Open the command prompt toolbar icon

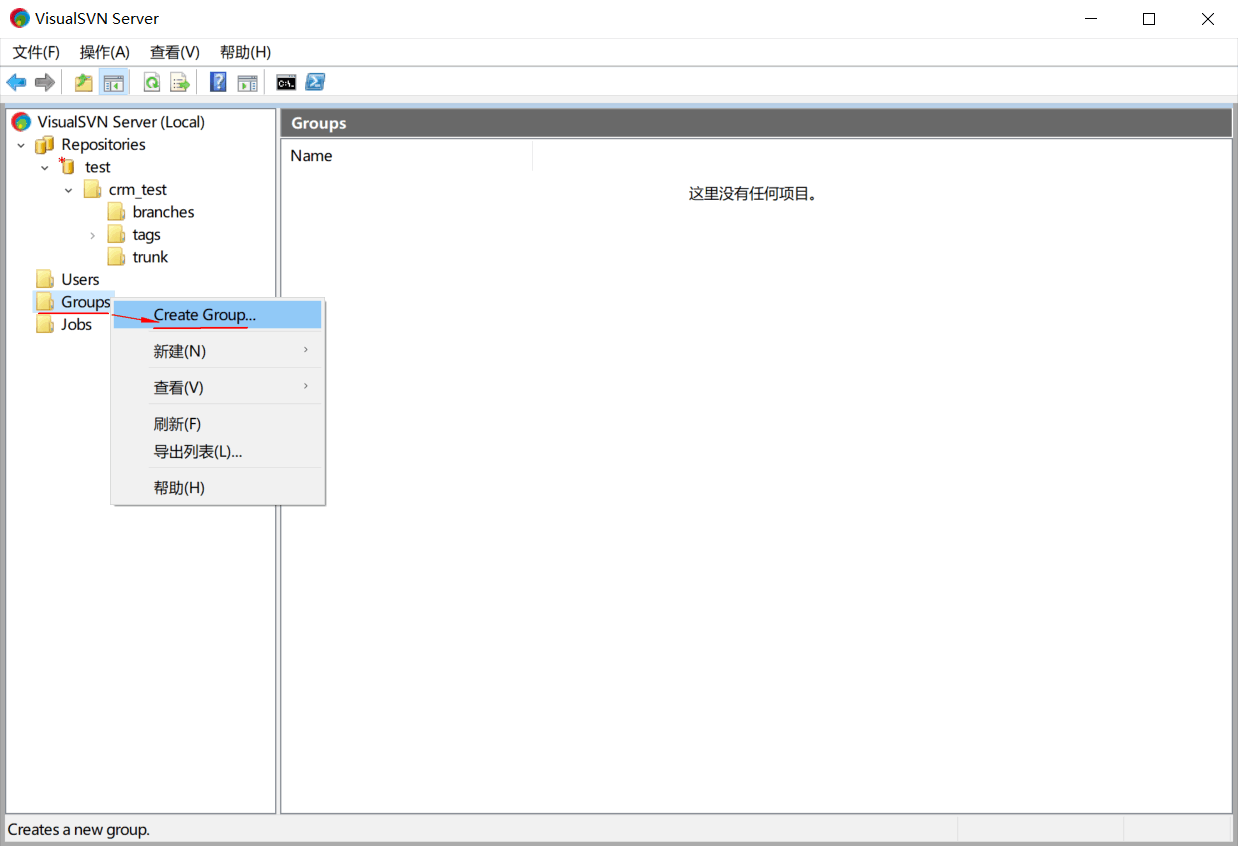[286, 82]
